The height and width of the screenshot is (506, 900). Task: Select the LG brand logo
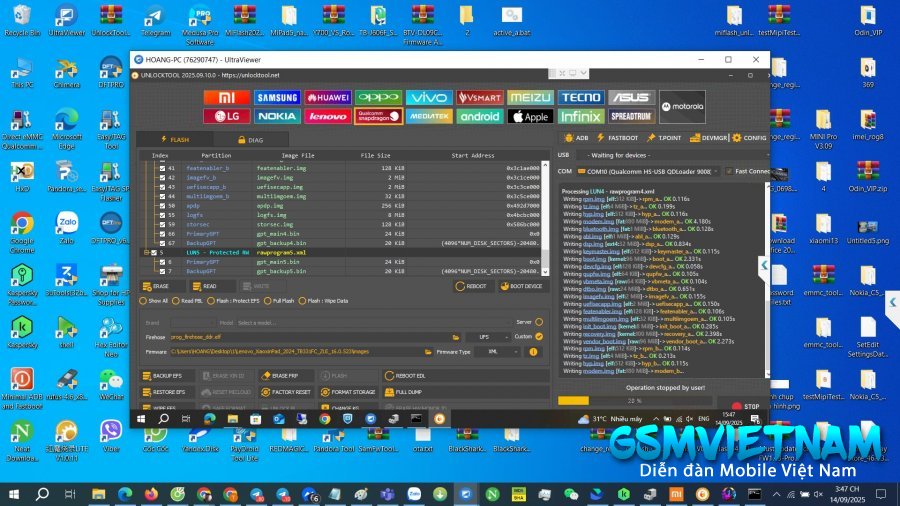point(227,116)
